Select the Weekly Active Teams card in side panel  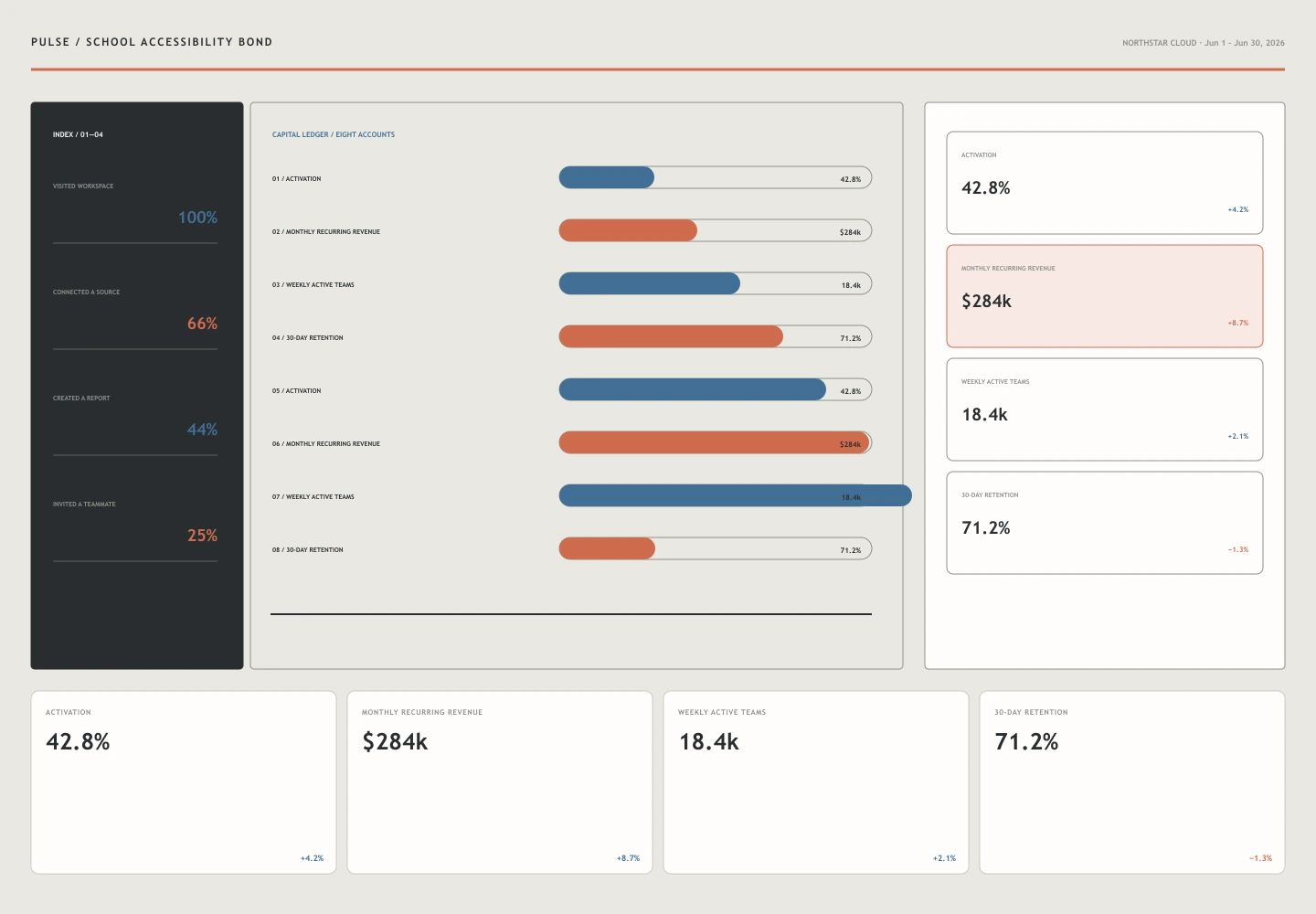tap(1105, 409)
